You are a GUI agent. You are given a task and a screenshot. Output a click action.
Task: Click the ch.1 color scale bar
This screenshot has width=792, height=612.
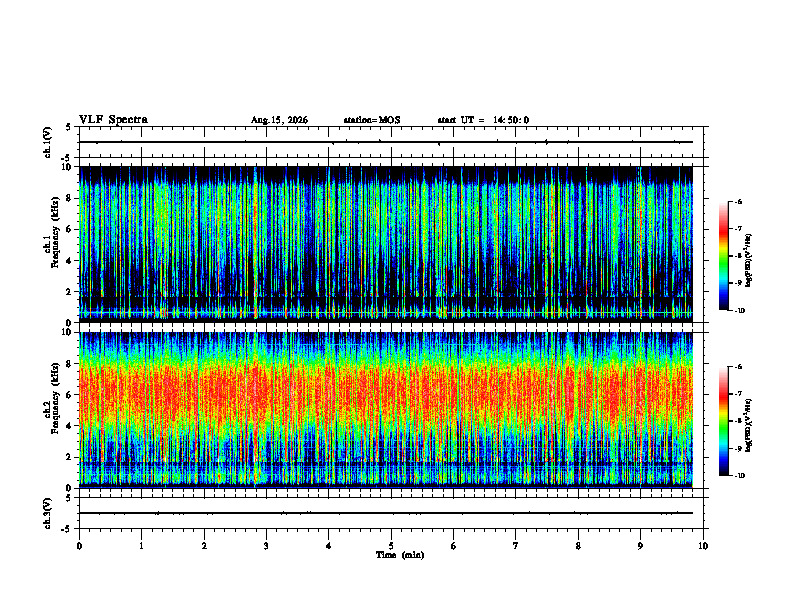coord(723,256)
